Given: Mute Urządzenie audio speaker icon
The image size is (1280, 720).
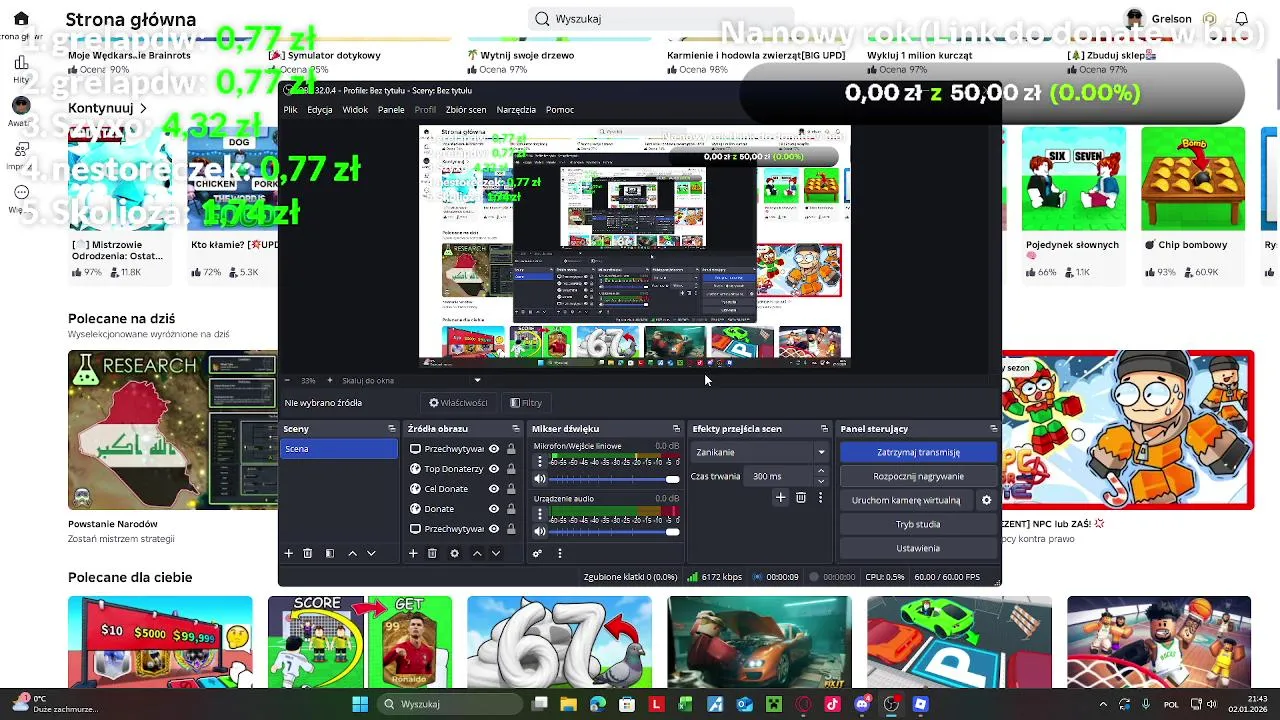Looking at the screenshot, I should click(x=540, y=531).
